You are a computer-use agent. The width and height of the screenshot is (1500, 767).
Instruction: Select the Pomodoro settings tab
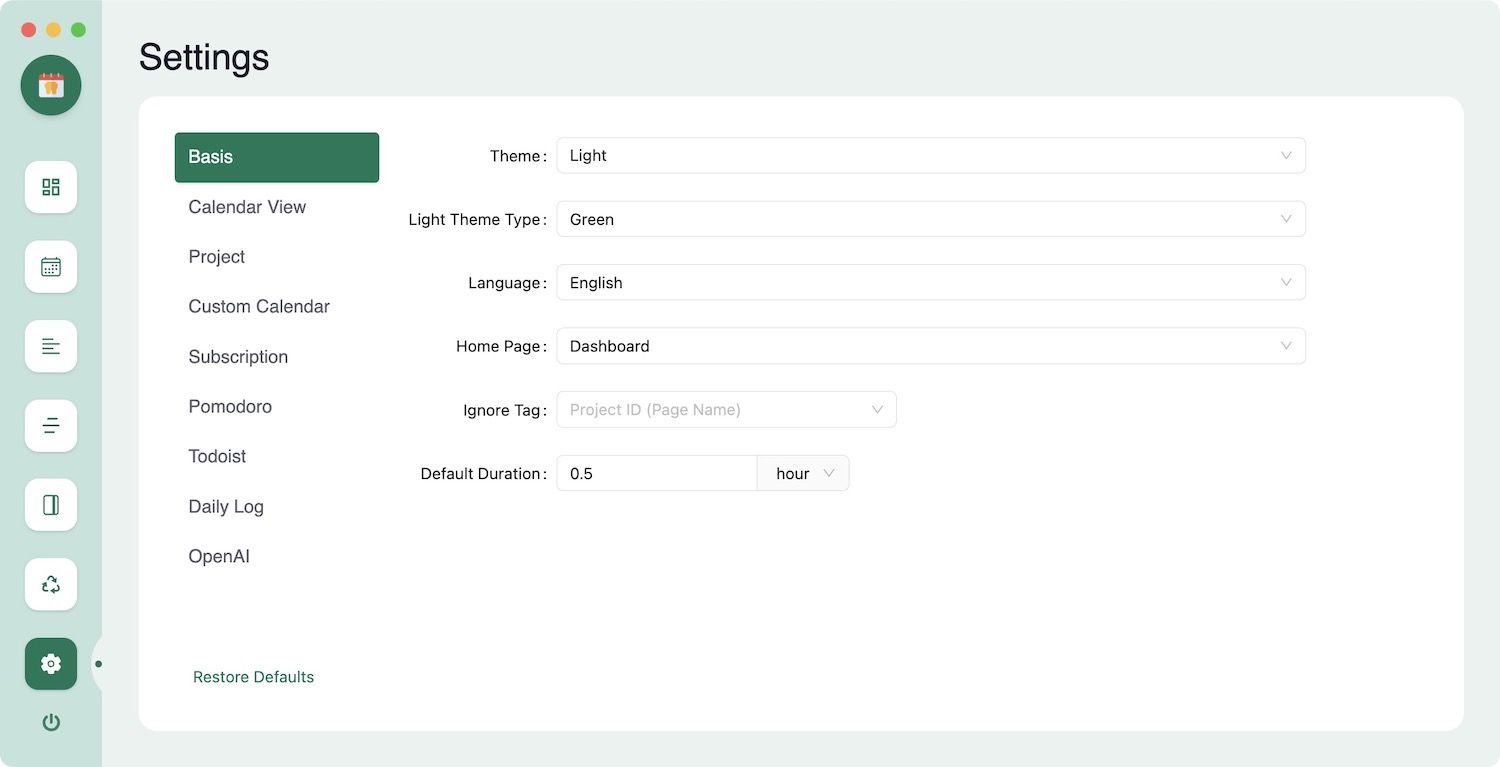230,407
